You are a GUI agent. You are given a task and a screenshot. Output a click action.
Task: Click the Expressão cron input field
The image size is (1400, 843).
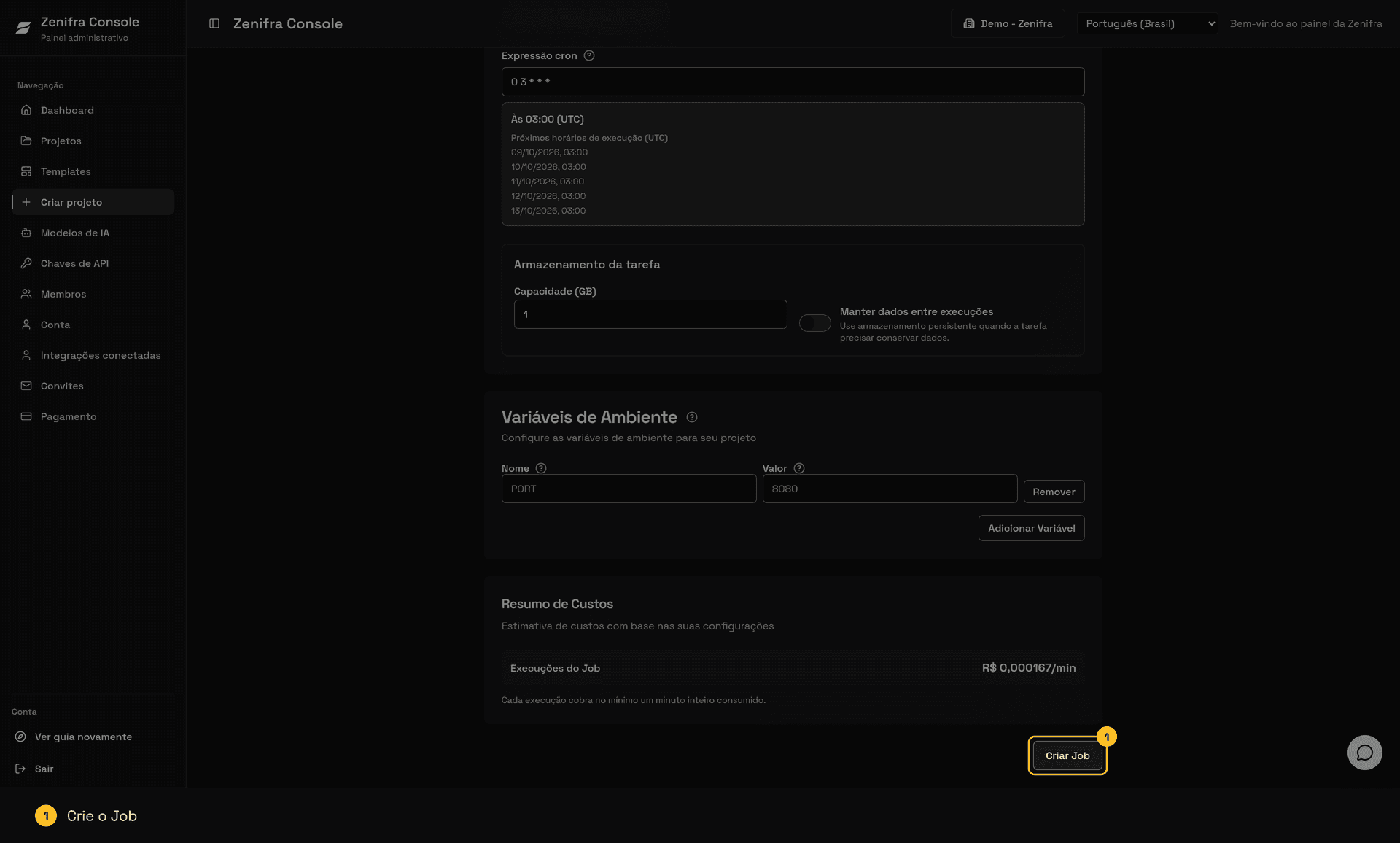pos(793,82)
